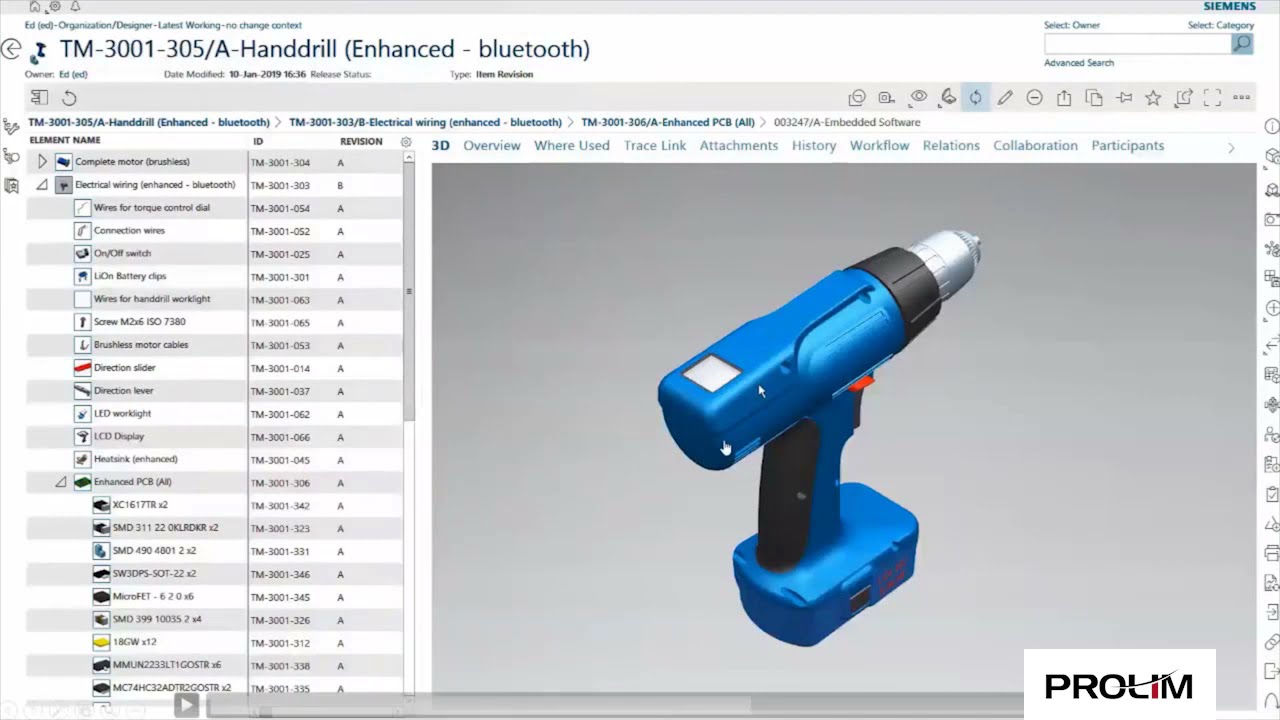
Task: Click the user context link at top
Action: click(x=163, y=25)
